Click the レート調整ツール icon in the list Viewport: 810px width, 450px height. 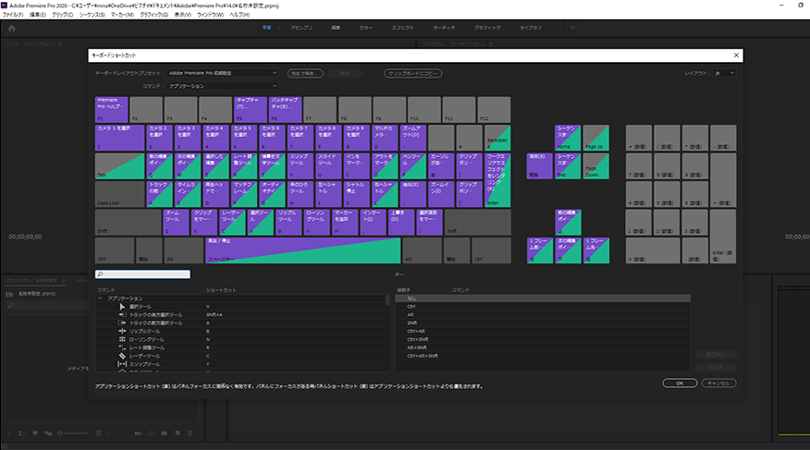[x=122, y=347]
